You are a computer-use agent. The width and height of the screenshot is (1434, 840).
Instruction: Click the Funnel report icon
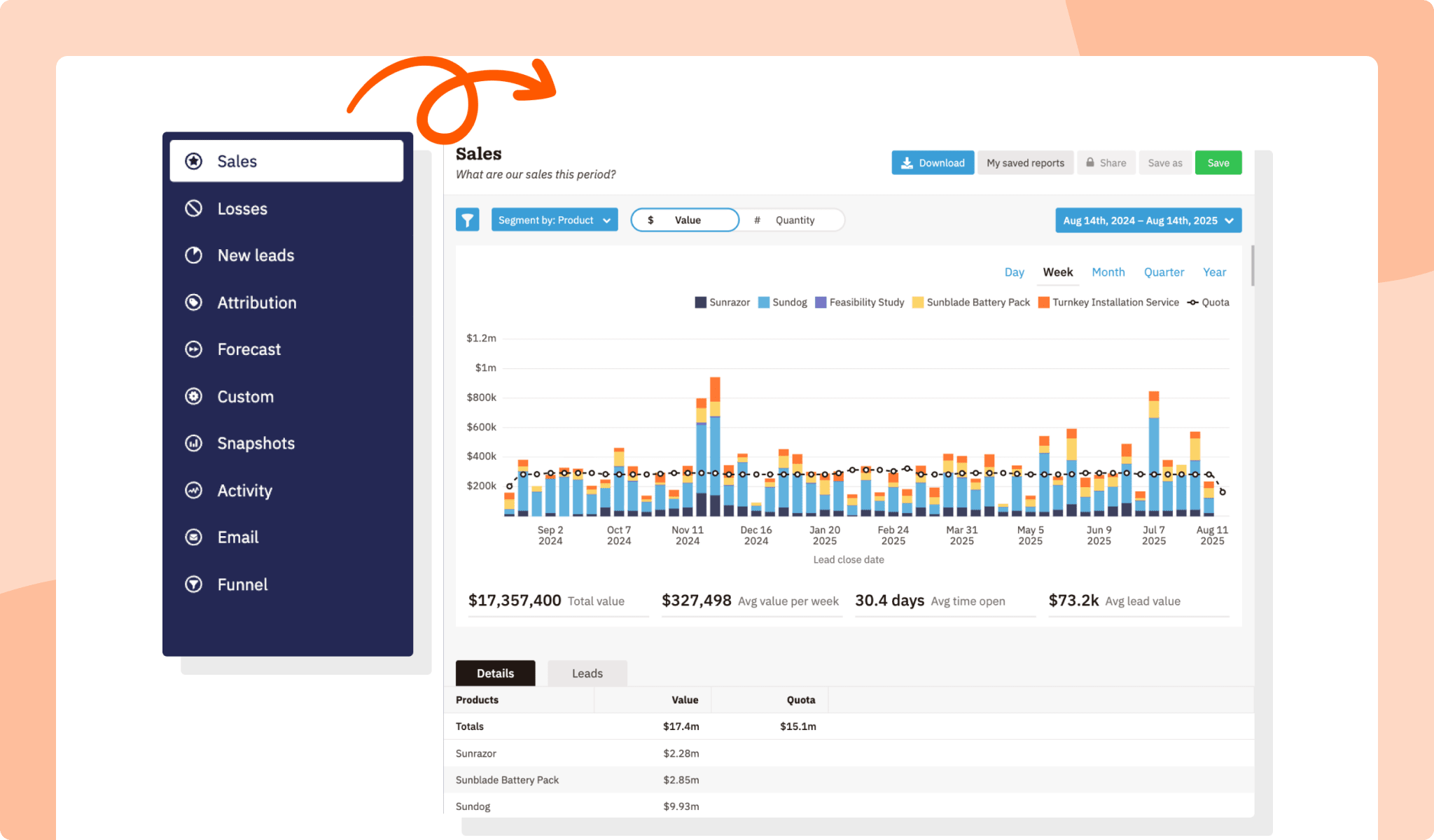click(x=194, y=584)
